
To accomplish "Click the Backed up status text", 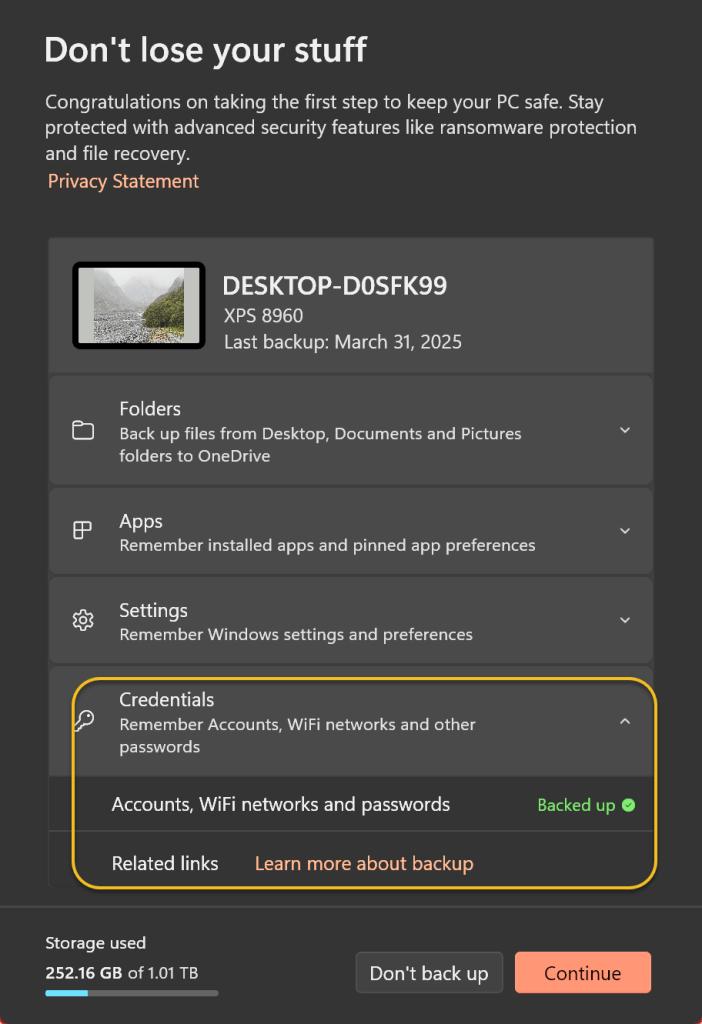I will click(576, 805).
